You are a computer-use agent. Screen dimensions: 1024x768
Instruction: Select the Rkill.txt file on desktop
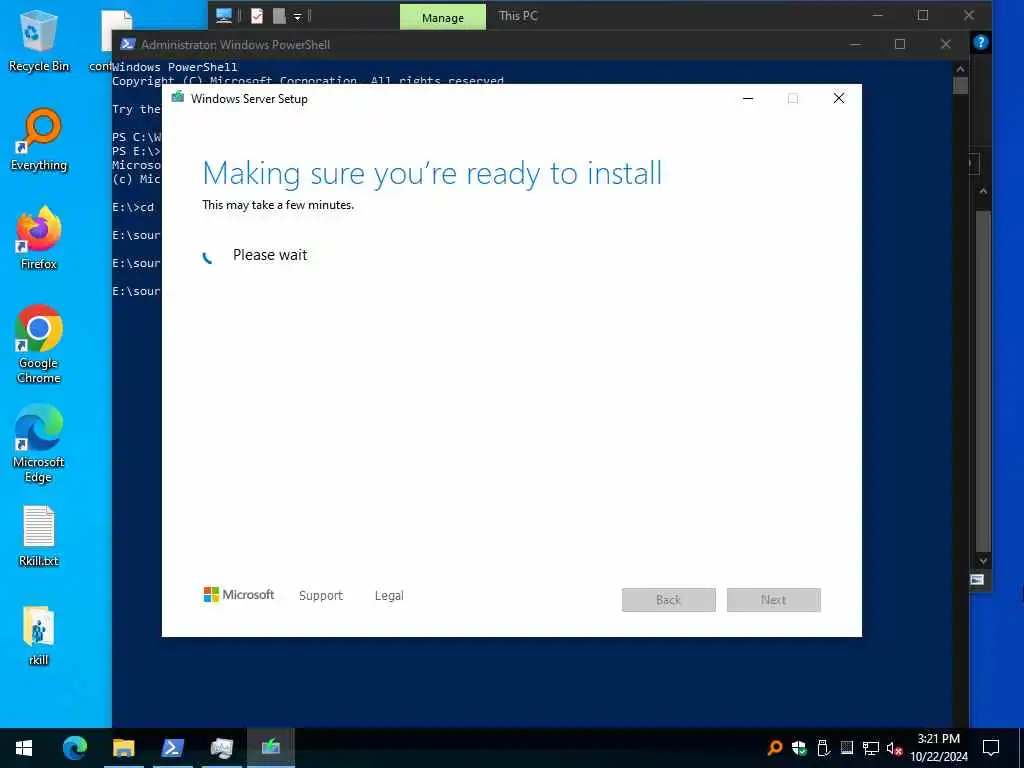click(x=39, y=536)
